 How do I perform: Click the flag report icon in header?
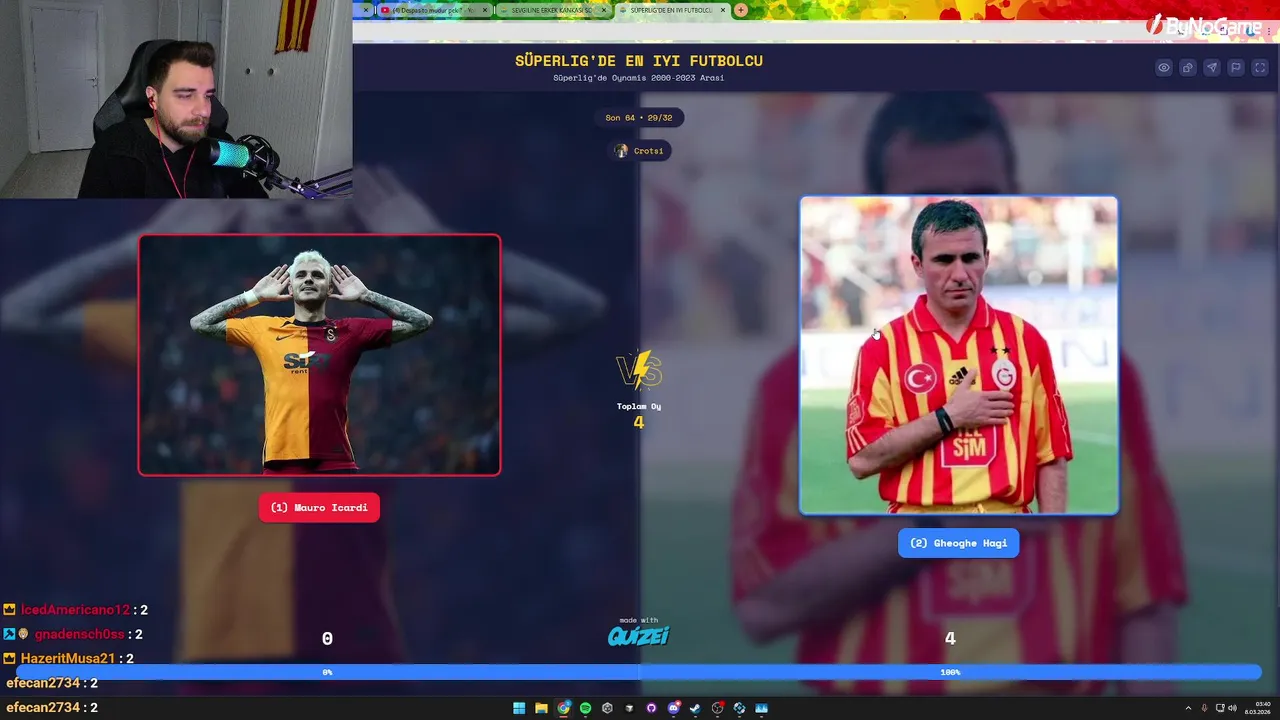point(1236,68)
